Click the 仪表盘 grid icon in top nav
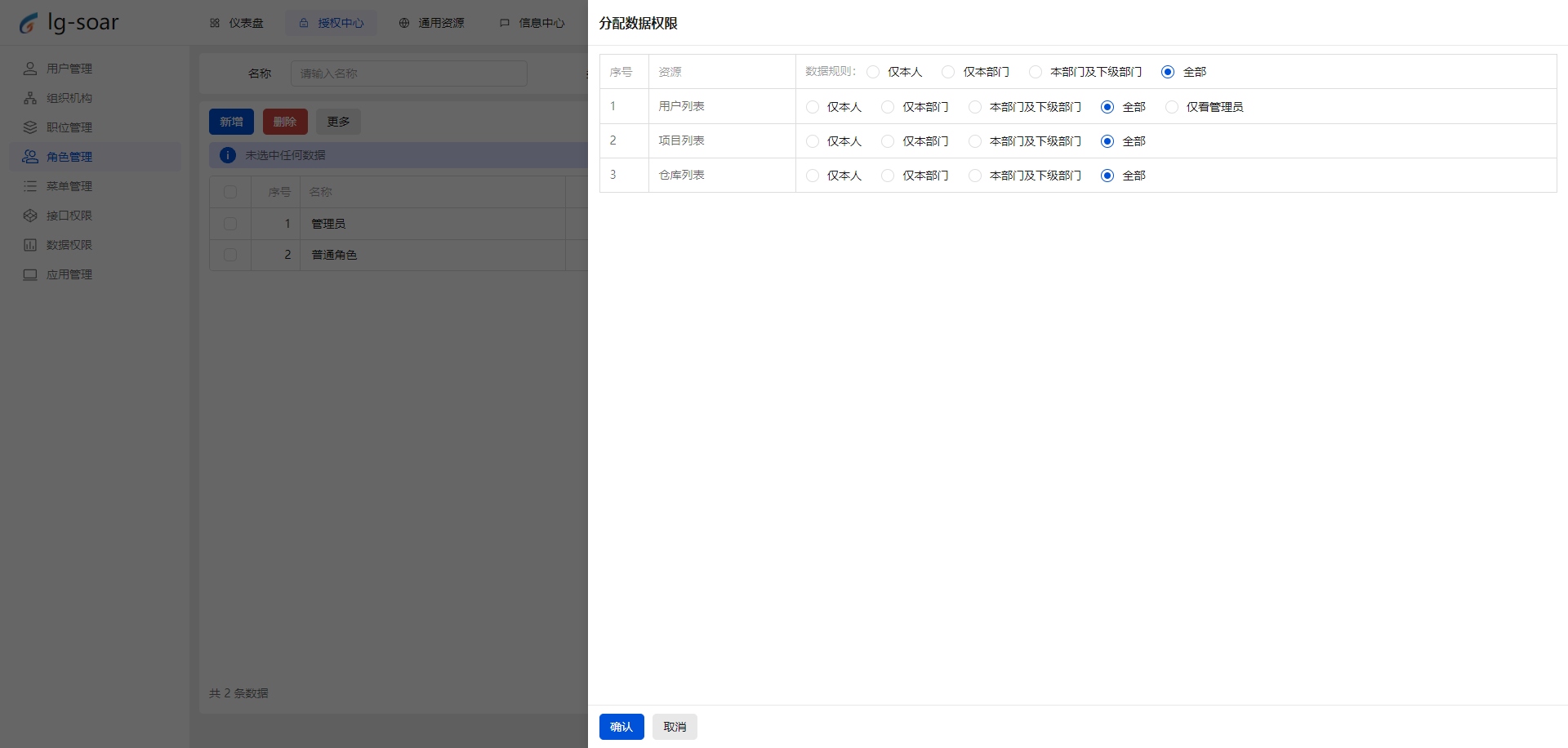 coord(215,23)
